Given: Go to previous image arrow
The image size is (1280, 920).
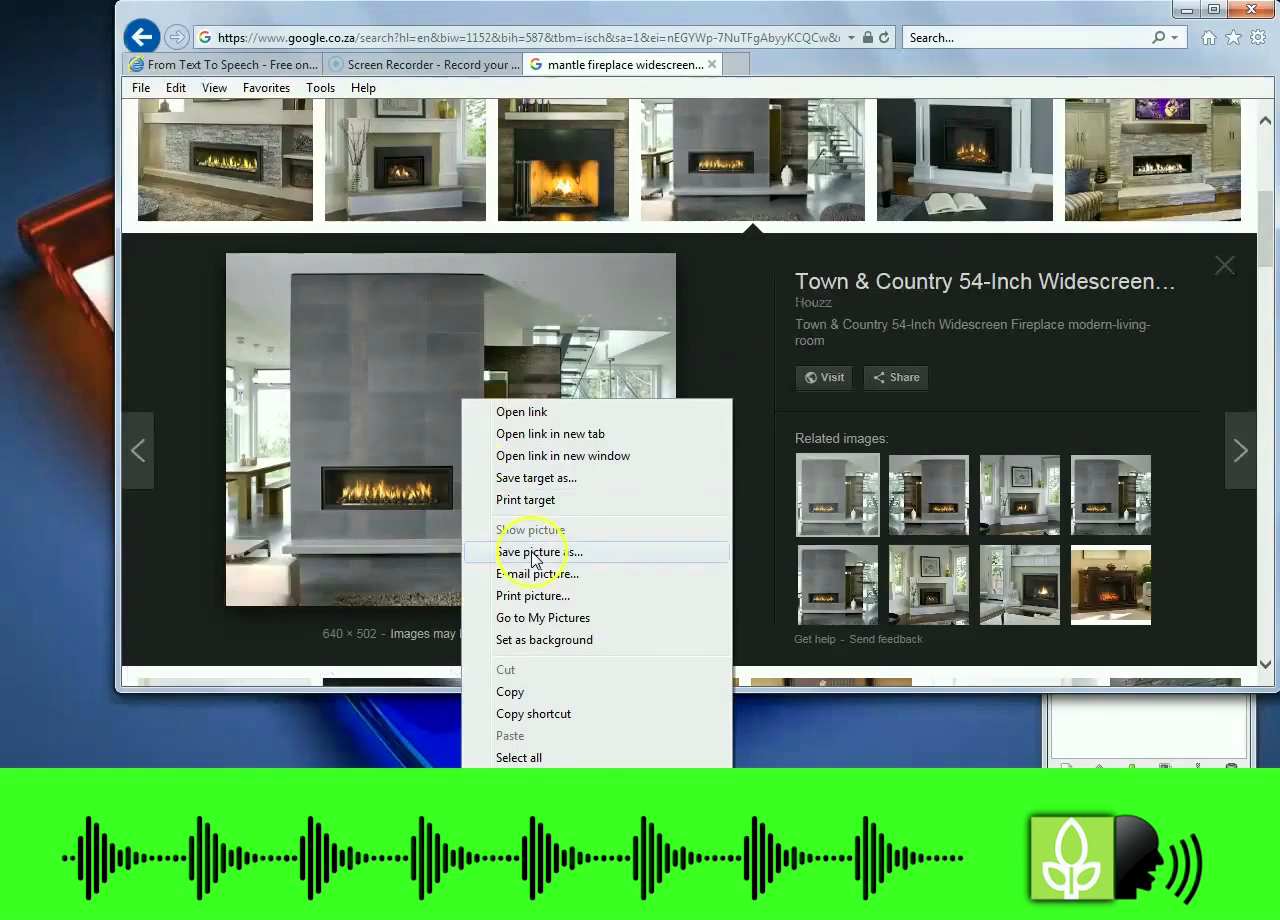Looking at the screenshot, I should tap(138, 451).
